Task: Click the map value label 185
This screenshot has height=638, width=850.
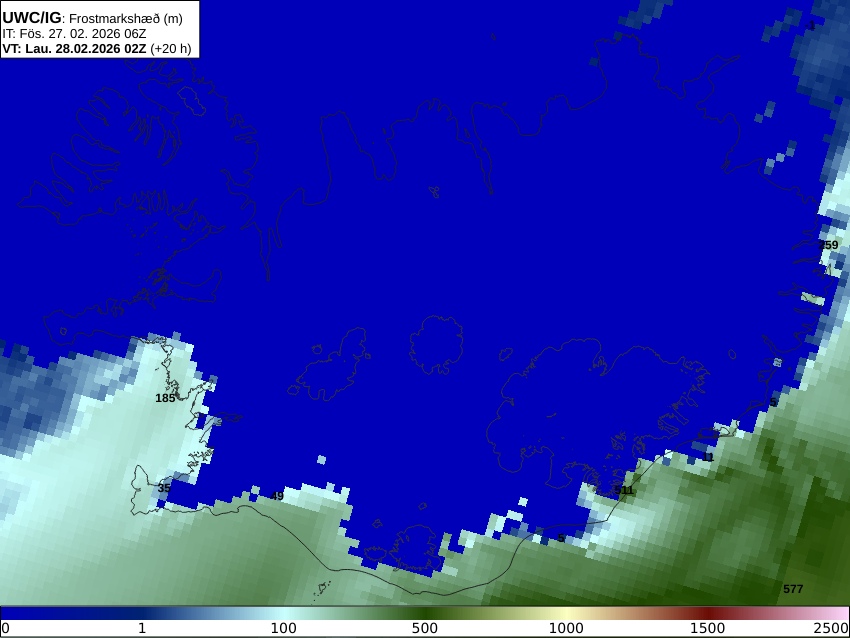Action: click(165, 398)
